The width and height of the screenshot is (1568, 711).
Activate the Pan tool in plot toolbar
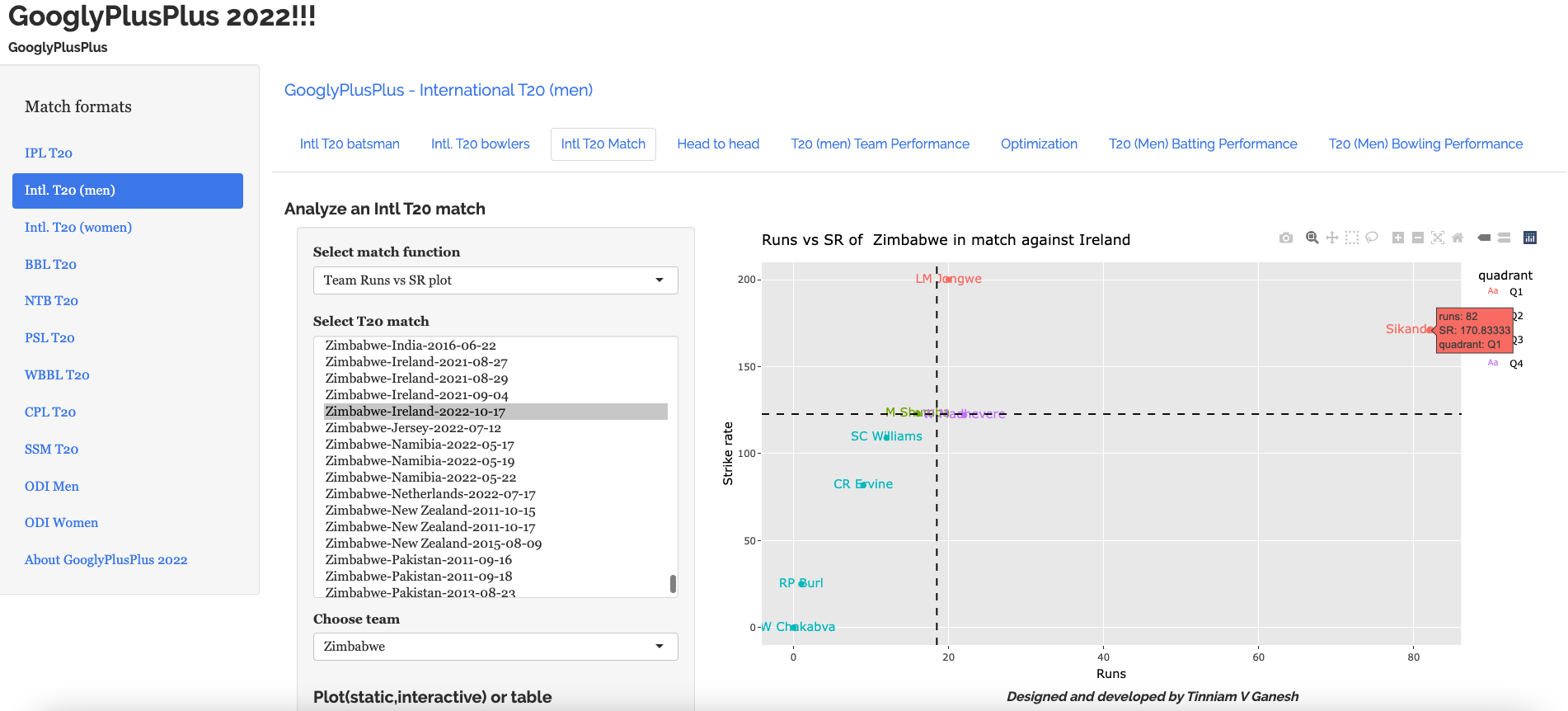pyautogui.click(x=1332, y=238)
